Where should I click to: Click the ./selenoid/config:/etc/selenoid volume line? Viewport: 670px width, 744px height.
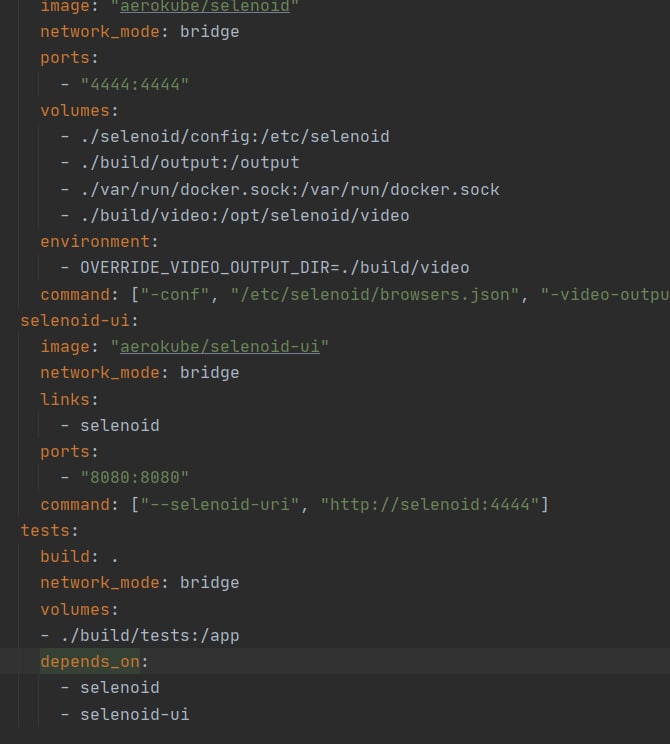coord(235,137)
